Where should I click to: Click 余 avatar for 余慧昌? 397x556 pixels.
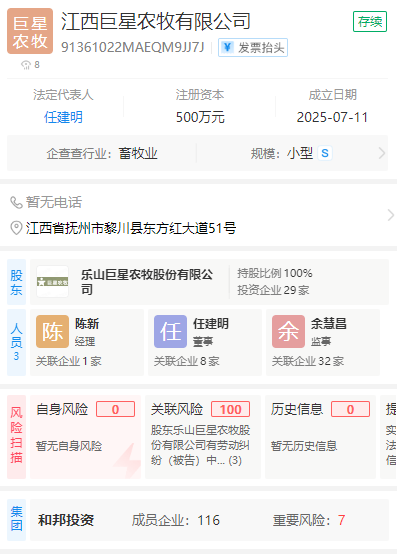pos(289,332)
